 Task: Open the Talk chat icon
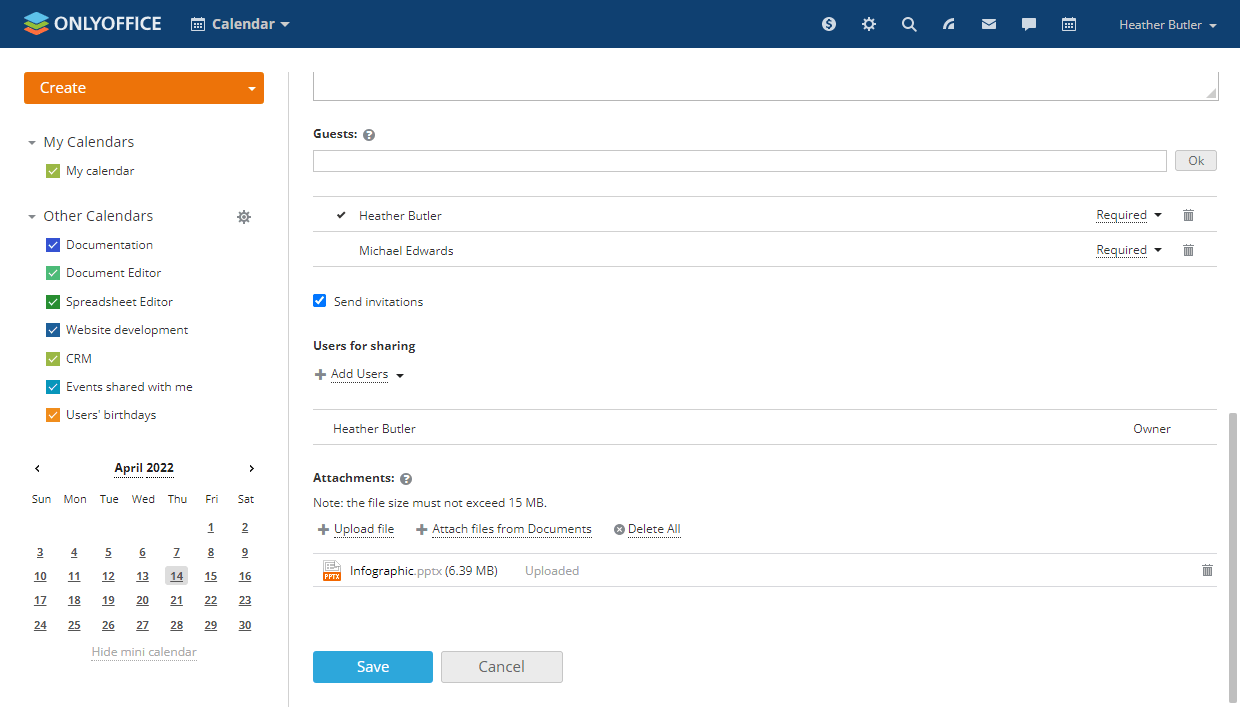point(1028,24)
